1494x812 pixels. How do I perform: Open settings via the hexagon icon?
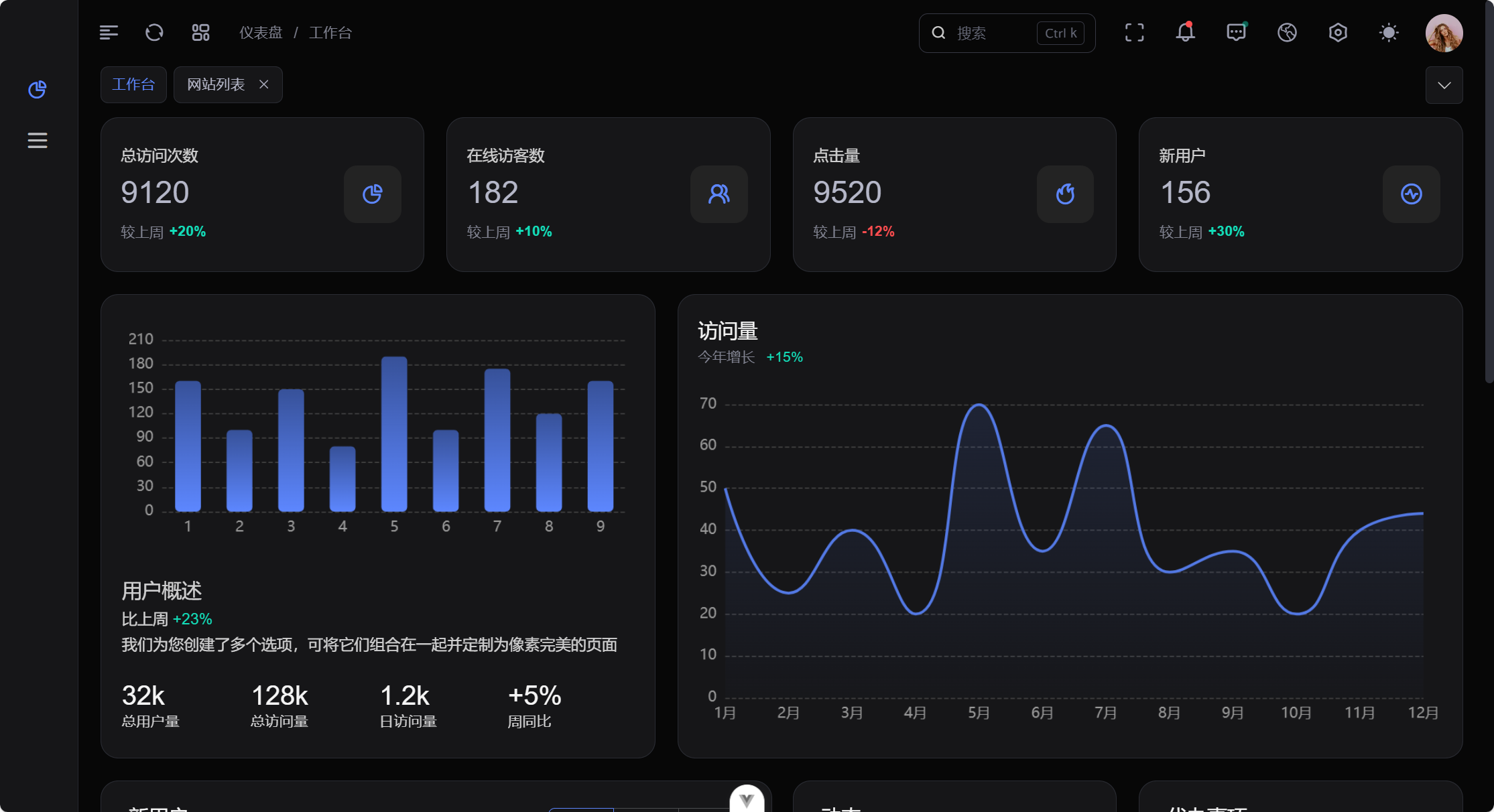(1338, 32)
